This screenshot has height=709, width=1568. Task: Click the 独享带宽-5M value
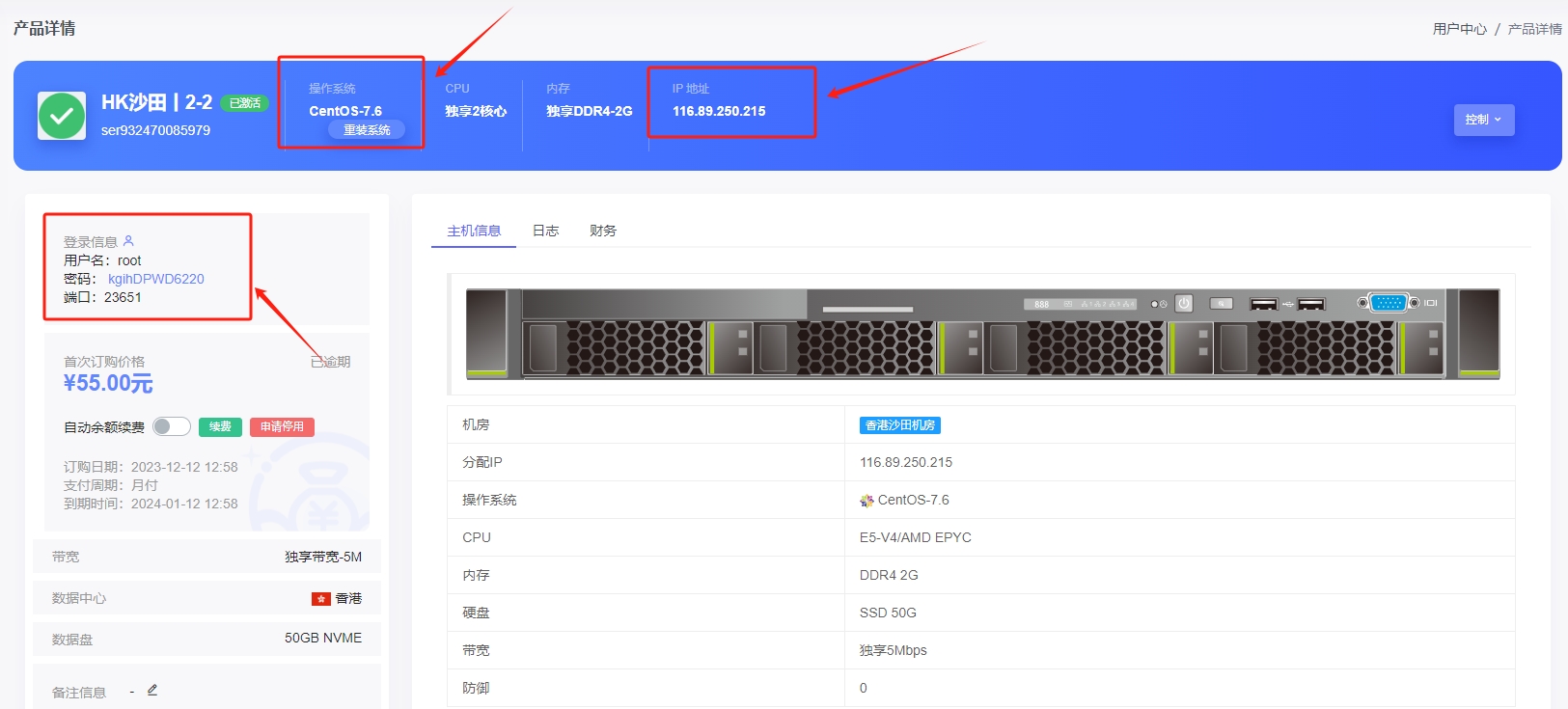coord(323,557)
